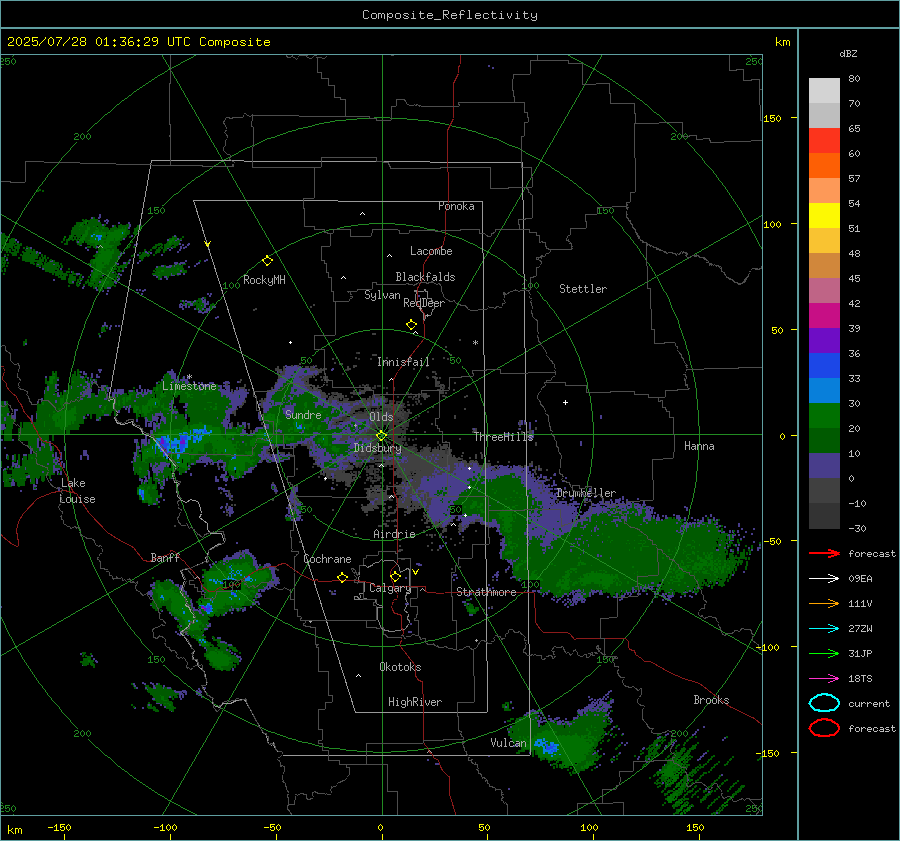
Task: Click the Lacombe city label
Action: (x=431, y=251)
